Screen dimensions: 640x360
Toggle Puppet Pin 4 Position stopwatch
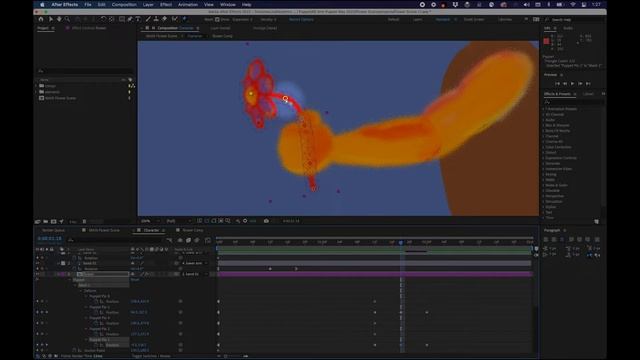[96, 323]
